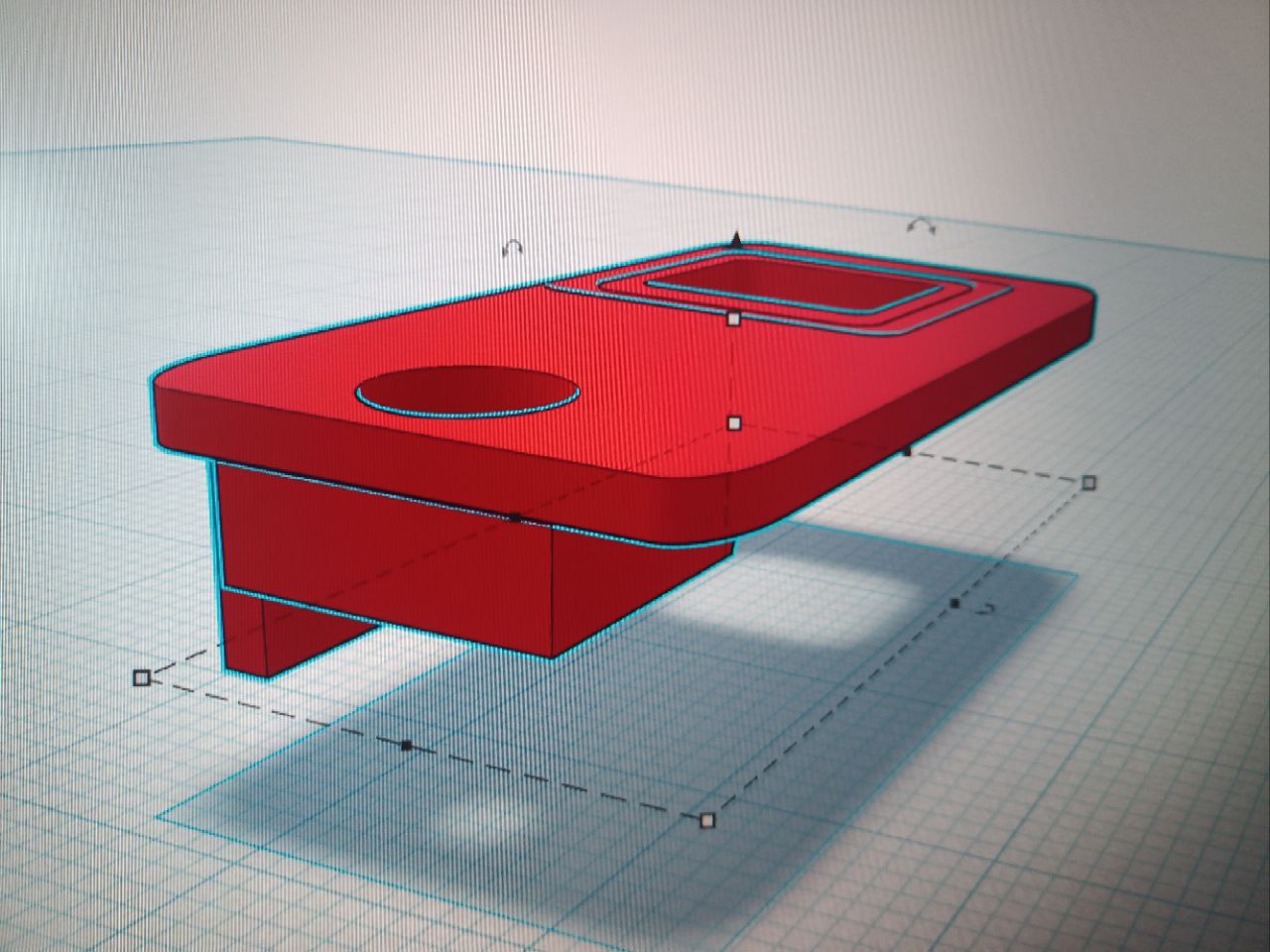Click the black cone lift handle above the model
The height and width of the screenshot is (952, 1270).
(735, 238)
